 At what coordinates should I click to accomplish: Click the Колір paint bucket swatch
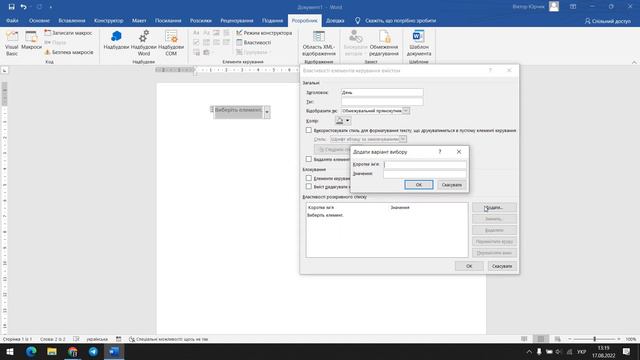[340, 121]
